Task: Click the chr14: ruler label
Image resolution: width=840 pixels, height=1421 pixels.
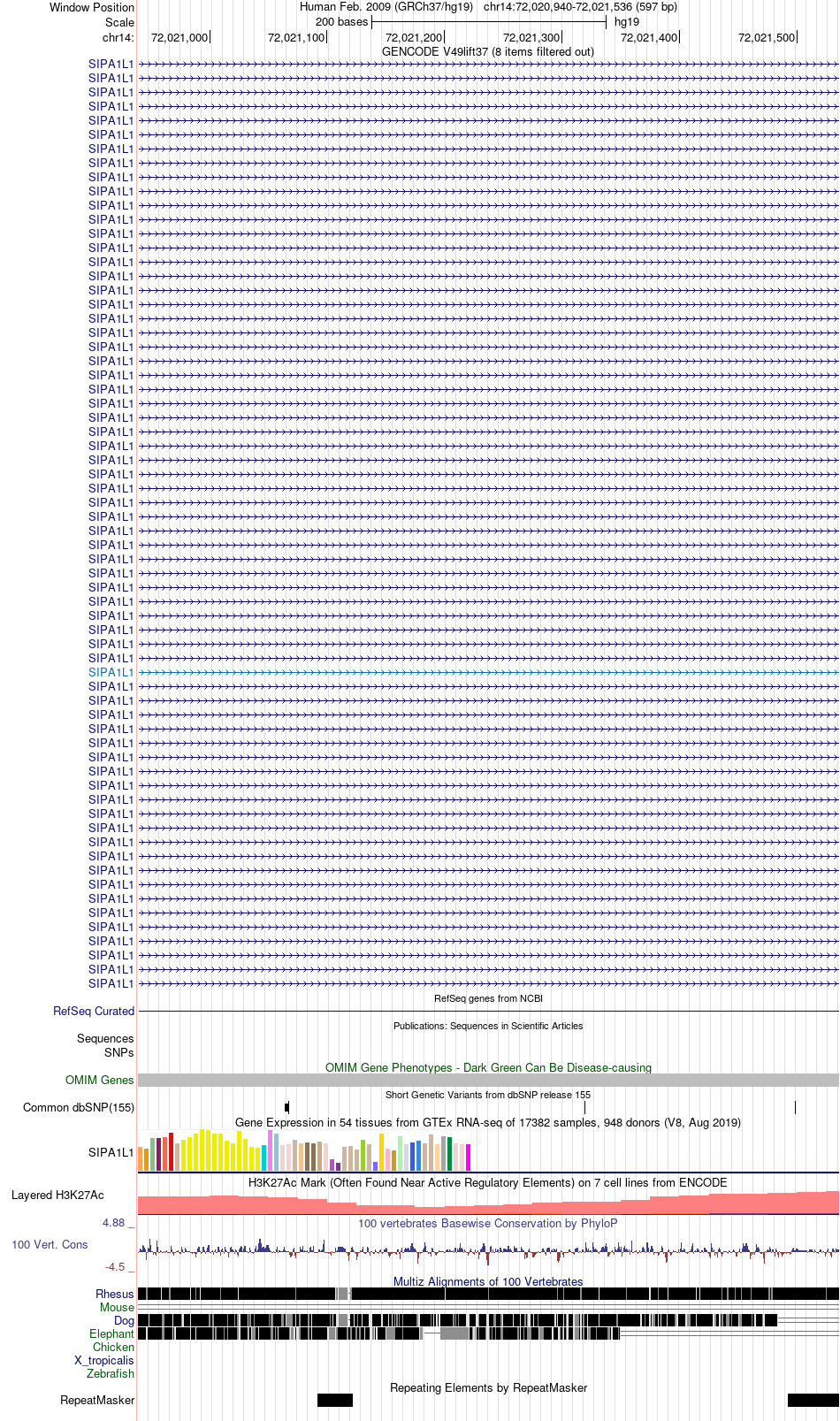Action: 118,37
